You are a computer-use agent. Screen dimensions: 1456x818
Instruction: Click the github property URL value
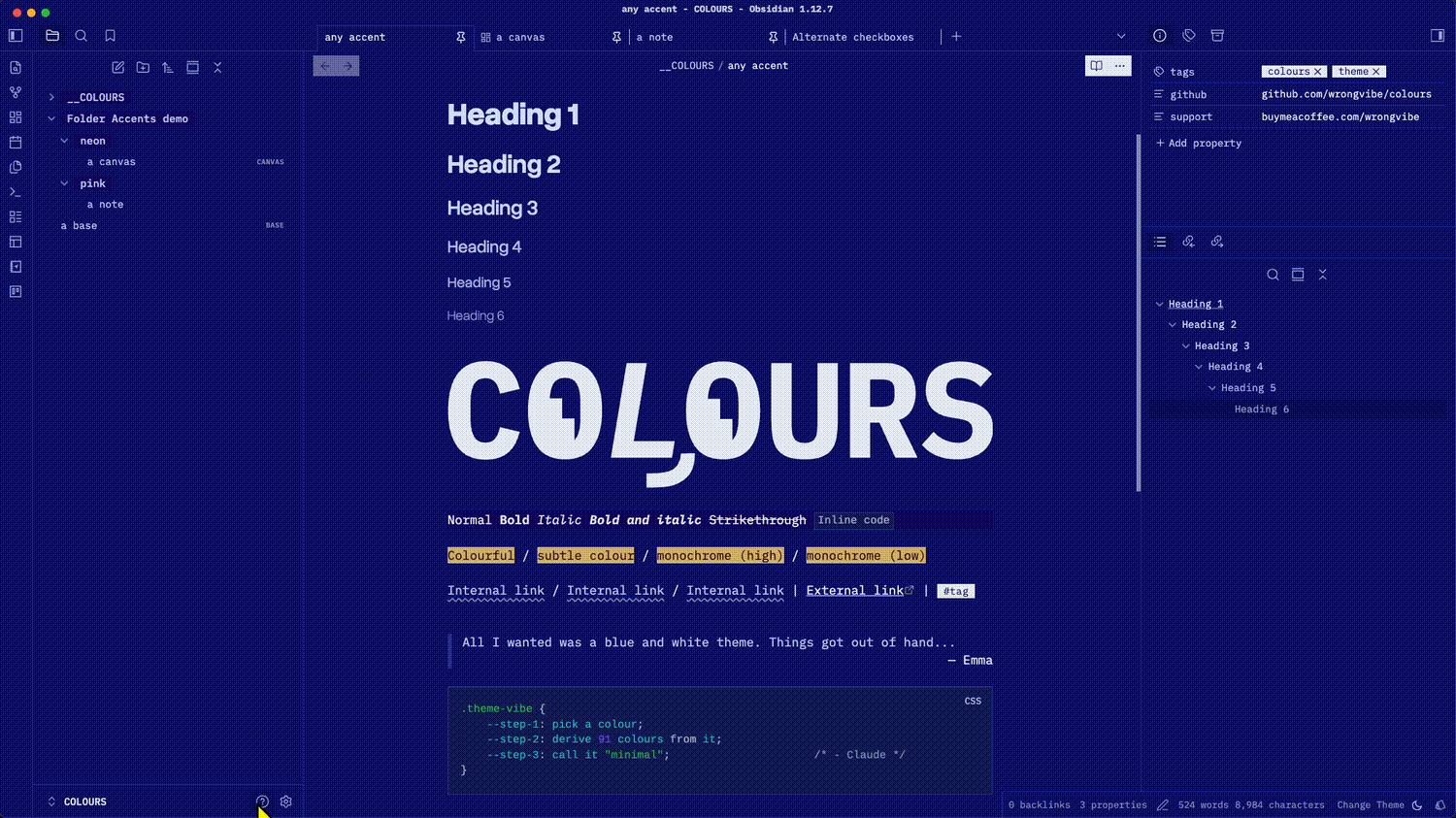1346,94
